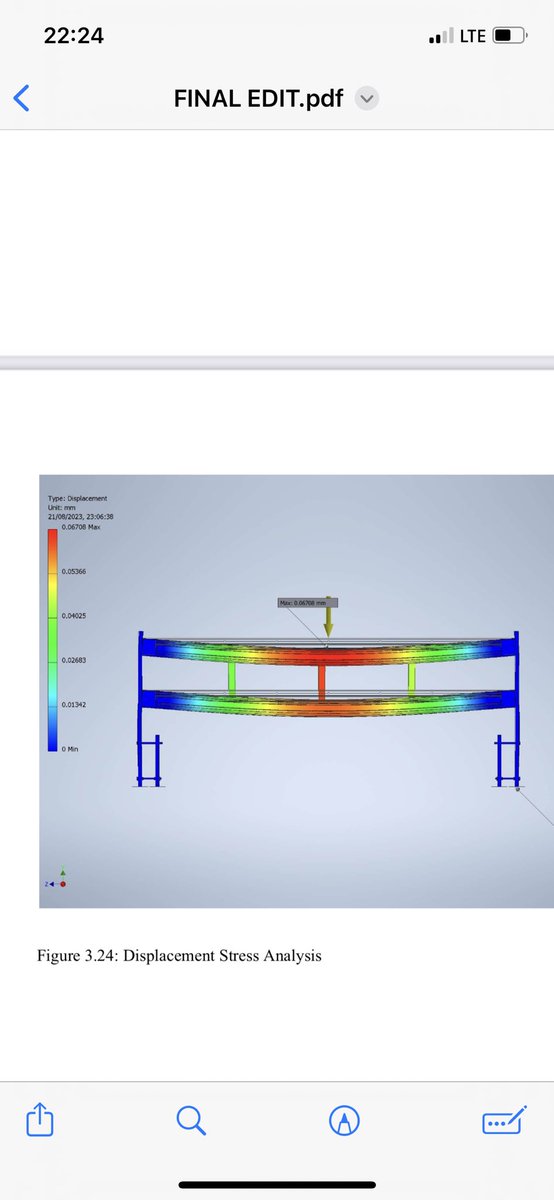554x1200 pixels.
Task: Tap the 'Type: Displacement' label in figure
Action: click(x=77, y=498)
